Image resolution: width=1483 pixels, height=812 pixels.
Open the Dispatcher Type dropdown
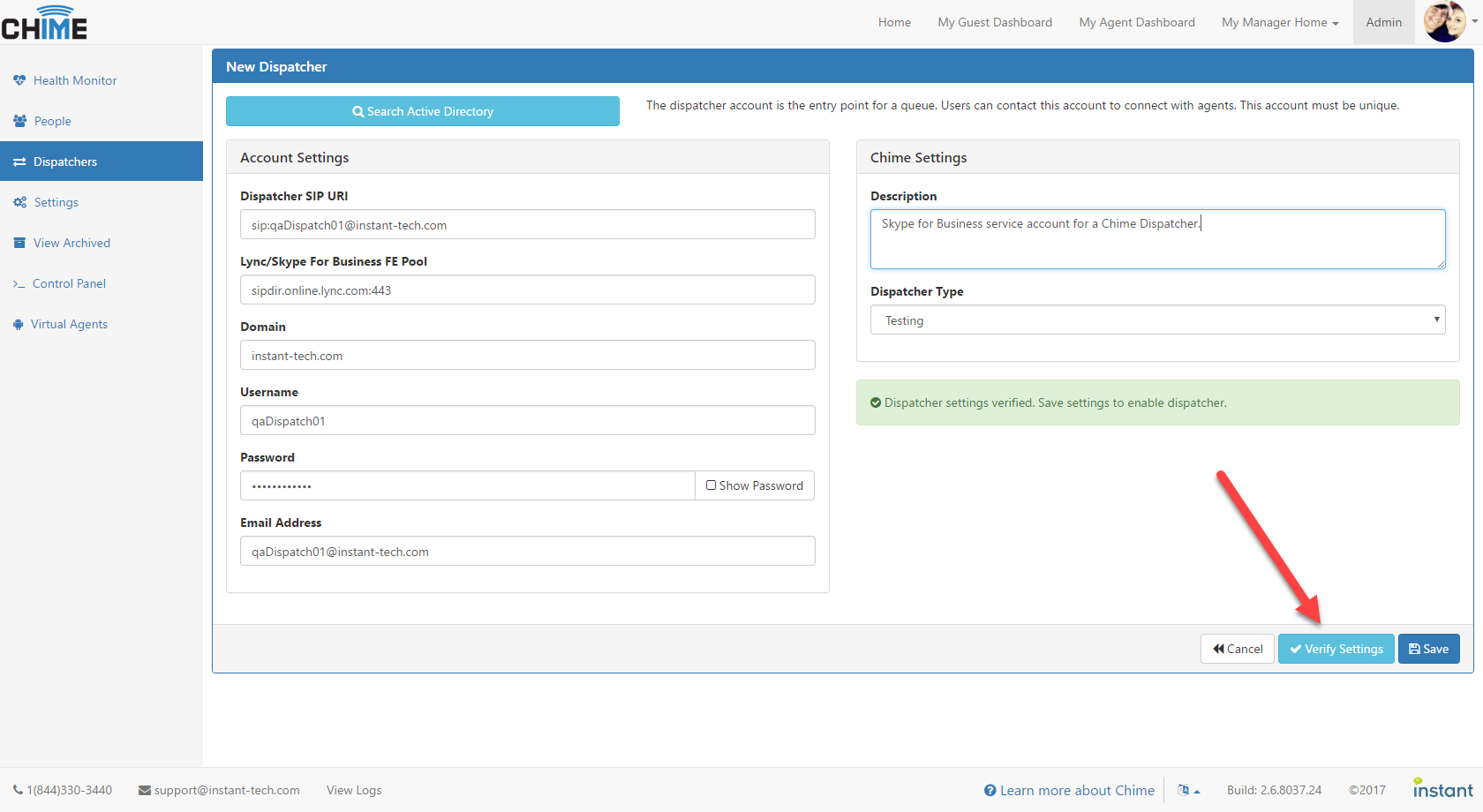tap(1157, 320)
